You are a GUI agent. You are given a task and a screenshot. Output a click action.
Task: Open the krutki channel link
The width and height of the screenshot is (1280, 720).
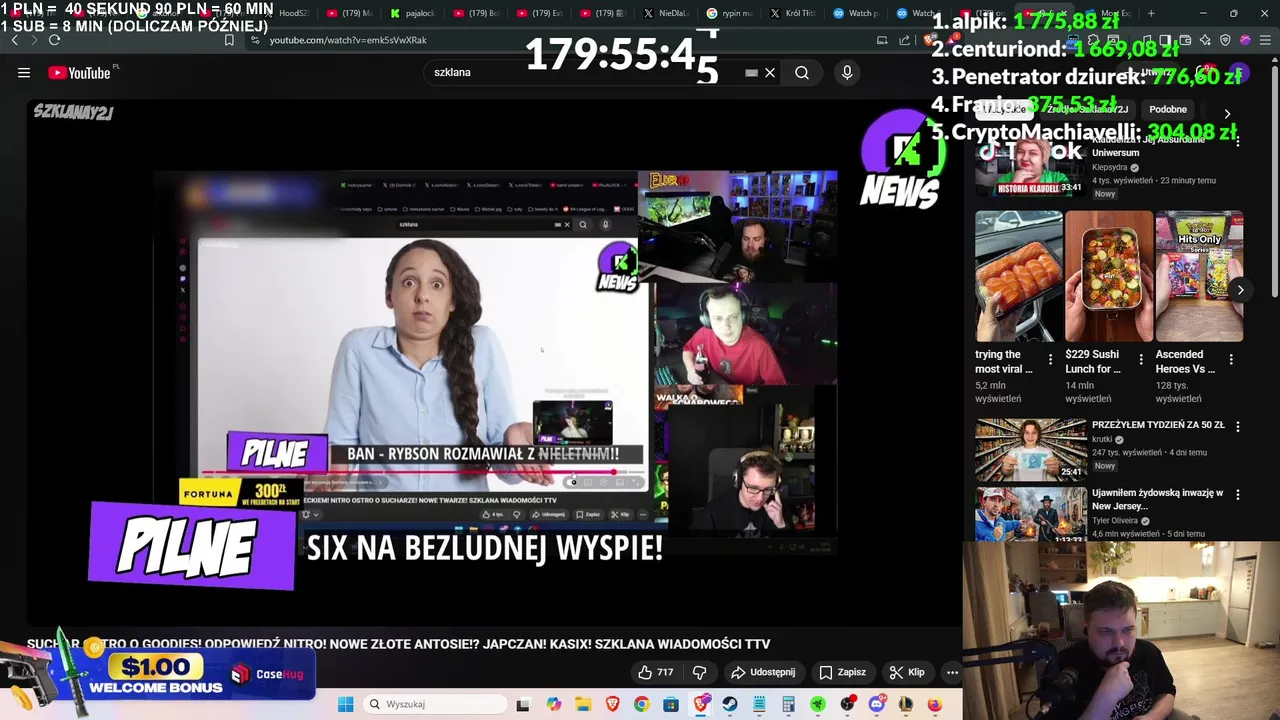pyautogui.click(x=1102, y=439)
